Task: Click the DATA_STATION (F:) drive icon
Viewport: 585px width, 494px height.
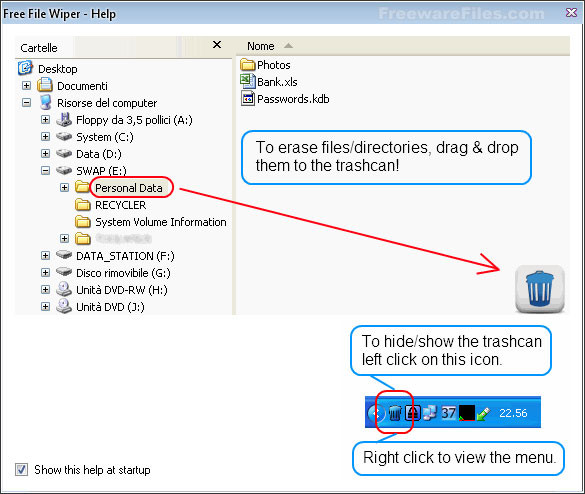Action: 64,255
